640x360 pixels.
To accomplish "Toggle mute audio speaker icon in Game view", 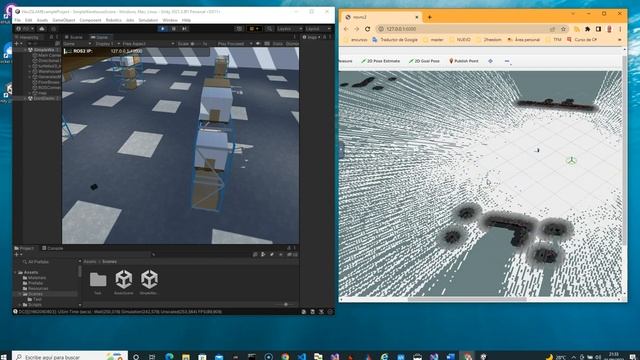I will [258, 44].
